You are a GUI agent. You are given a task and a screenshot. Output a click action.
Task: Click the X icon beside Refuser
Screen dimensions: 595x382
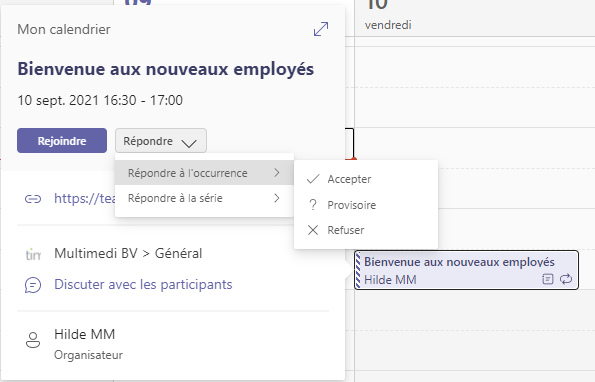click(x=313, y=230)
